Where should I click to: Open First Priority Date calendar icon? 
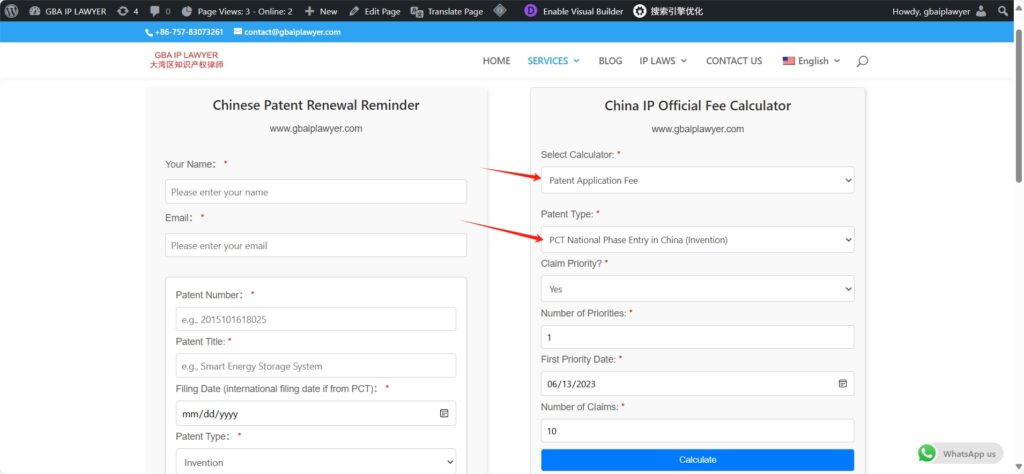click(842, 383)
